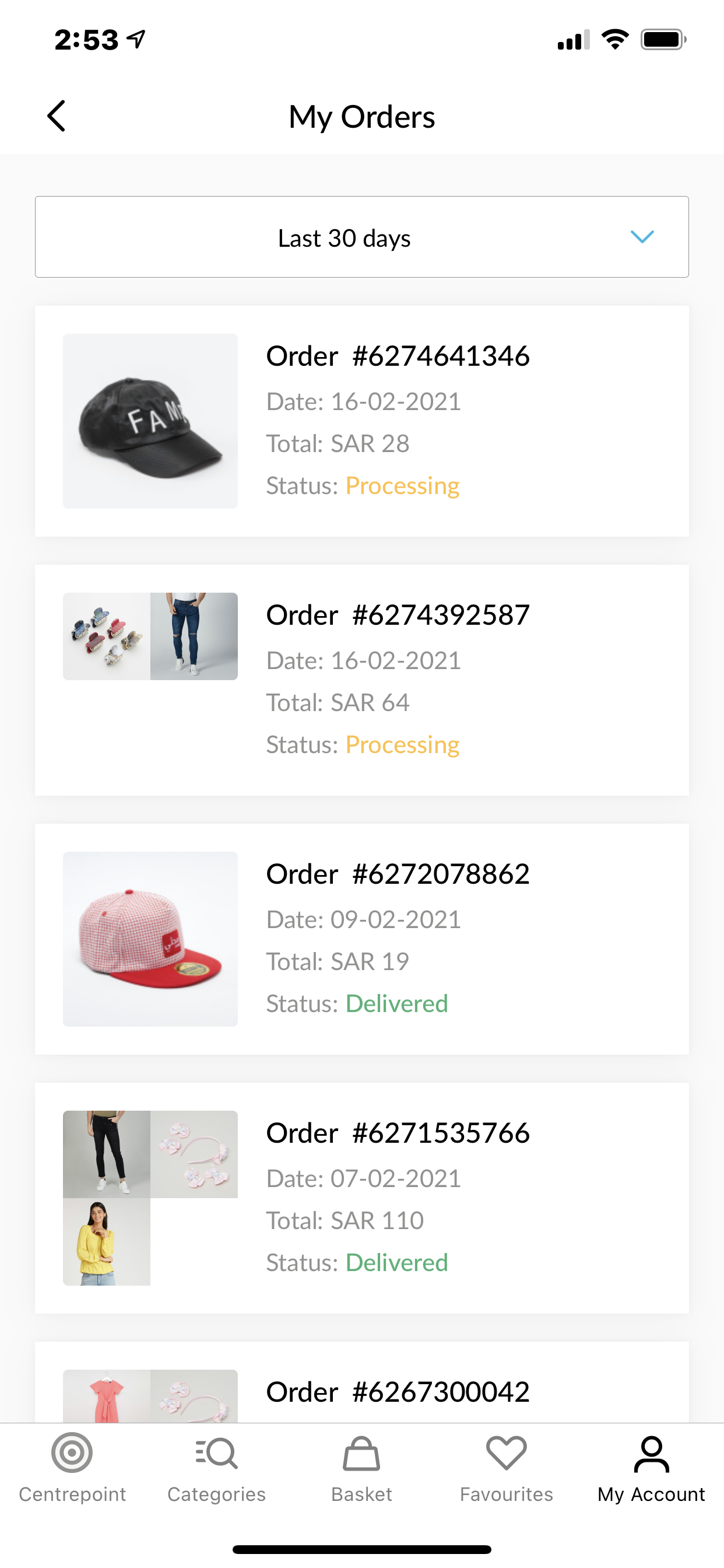View the red checkered cap thumbnail

(150, 939)
